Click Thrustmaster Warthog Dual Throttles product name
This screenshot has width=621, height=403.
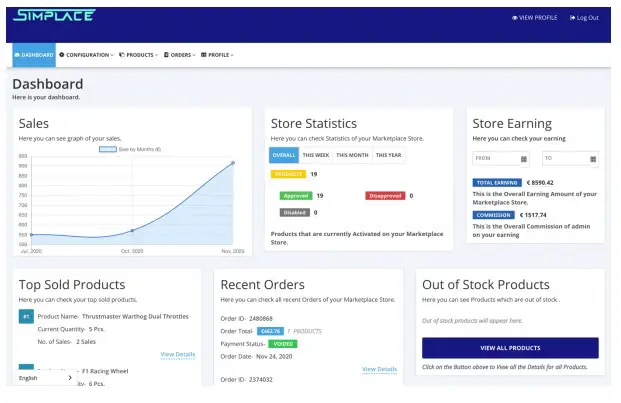(135, 316)
